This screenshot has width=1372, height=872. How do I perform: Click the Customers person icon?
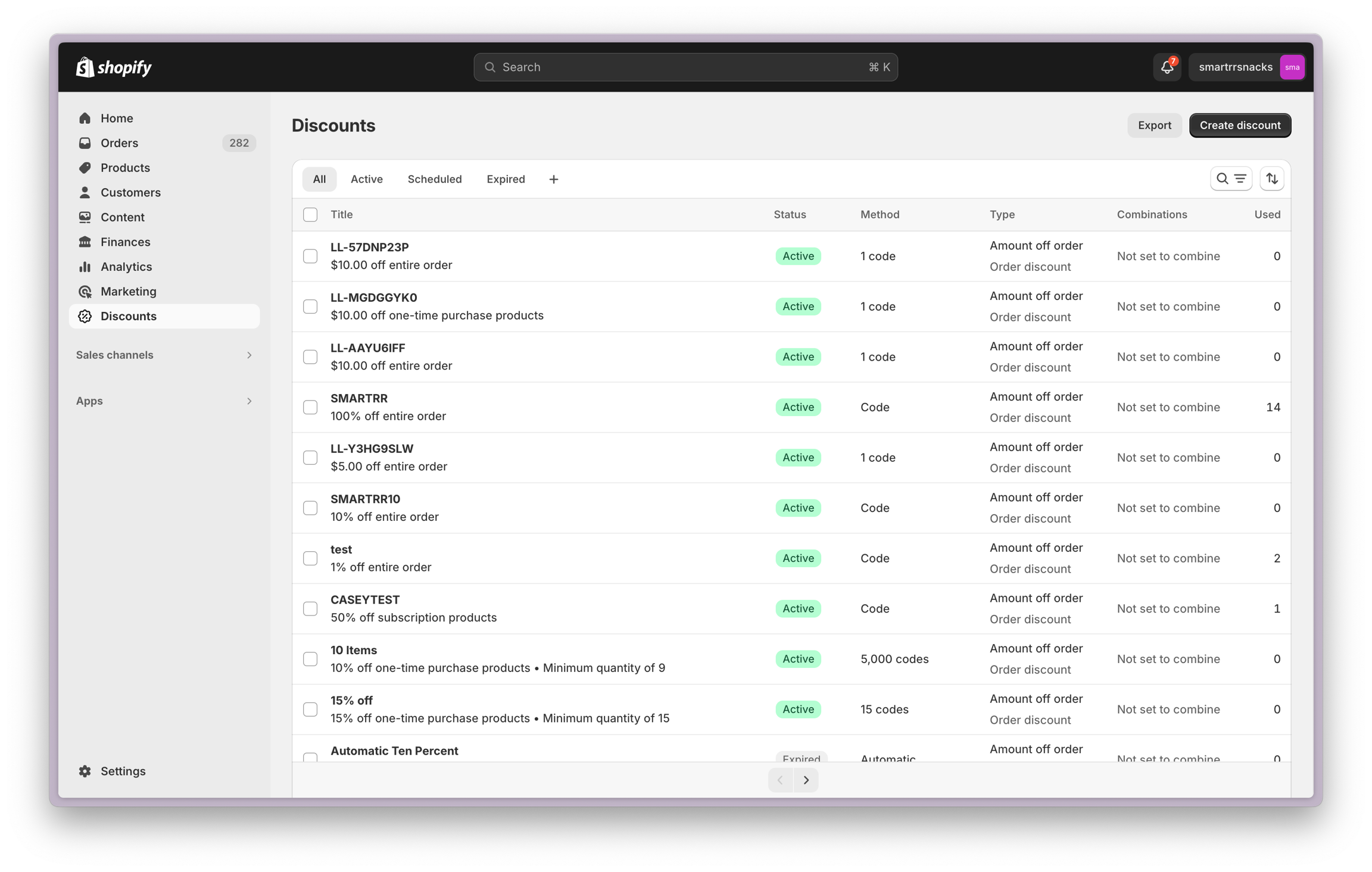(x=85, y=192)
